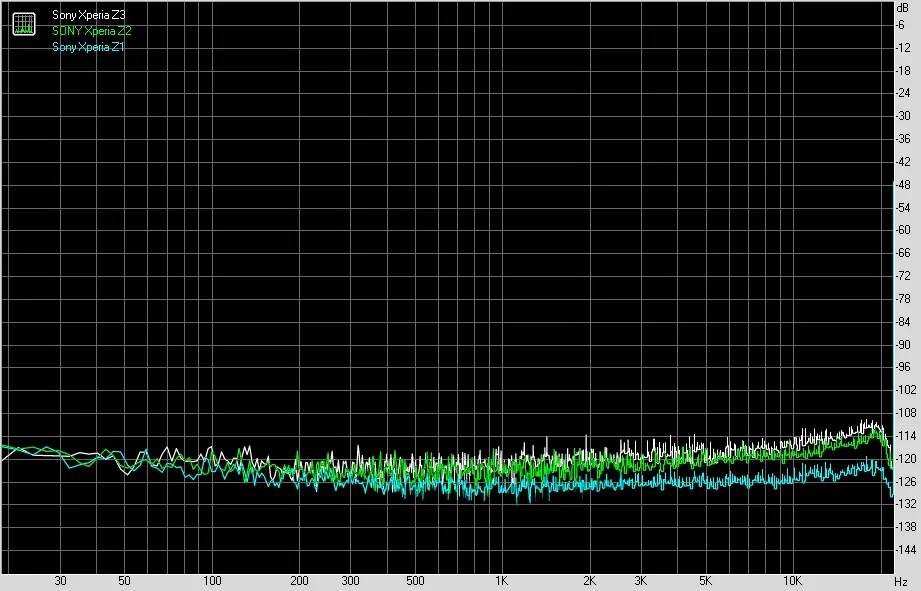Click the -78 dB axis value
This screenshot has height=591, width=921.
point(903,298)
